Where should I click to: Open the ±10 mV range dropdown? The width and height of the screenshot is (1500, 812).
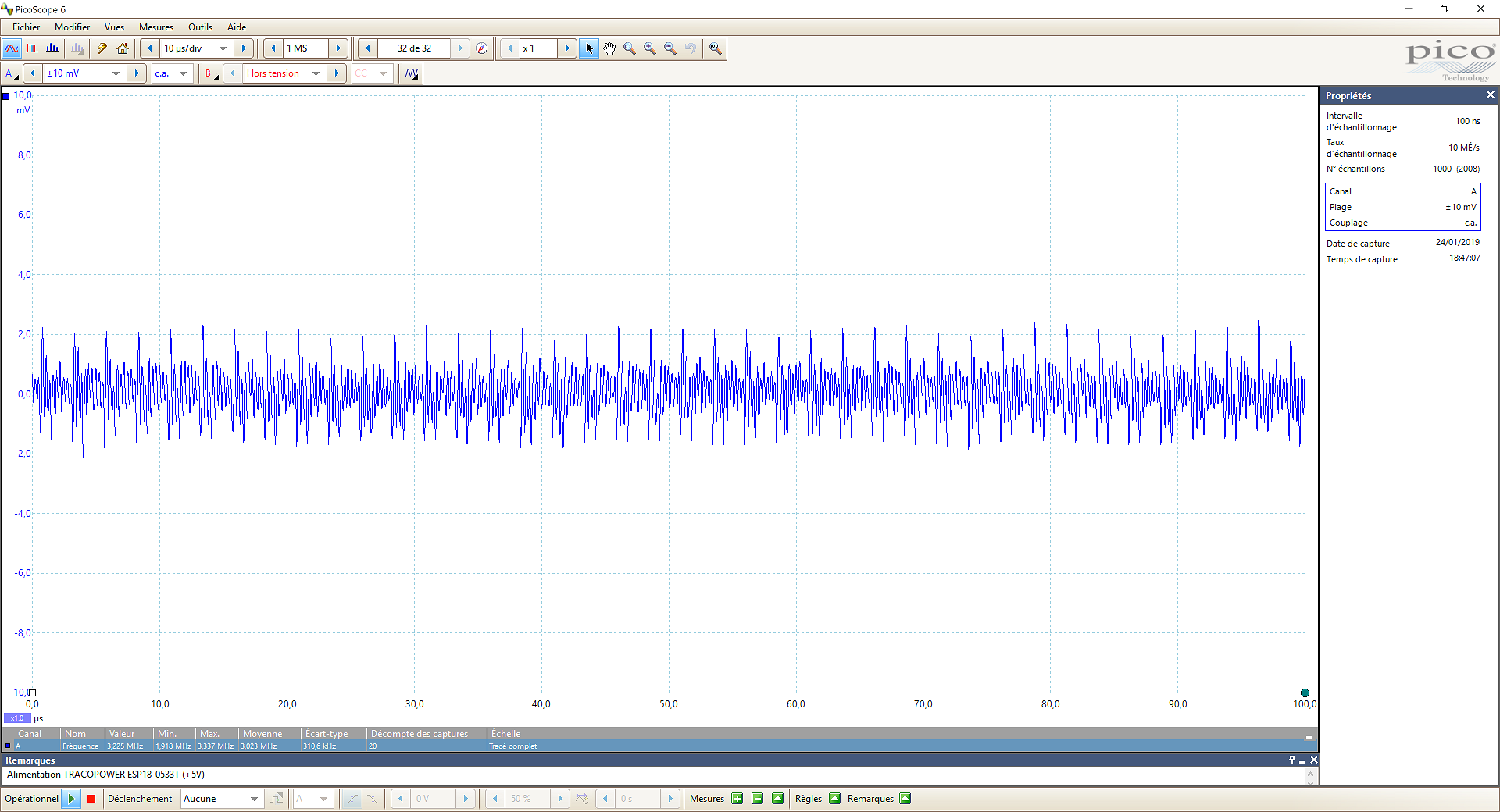coord(116,73)
